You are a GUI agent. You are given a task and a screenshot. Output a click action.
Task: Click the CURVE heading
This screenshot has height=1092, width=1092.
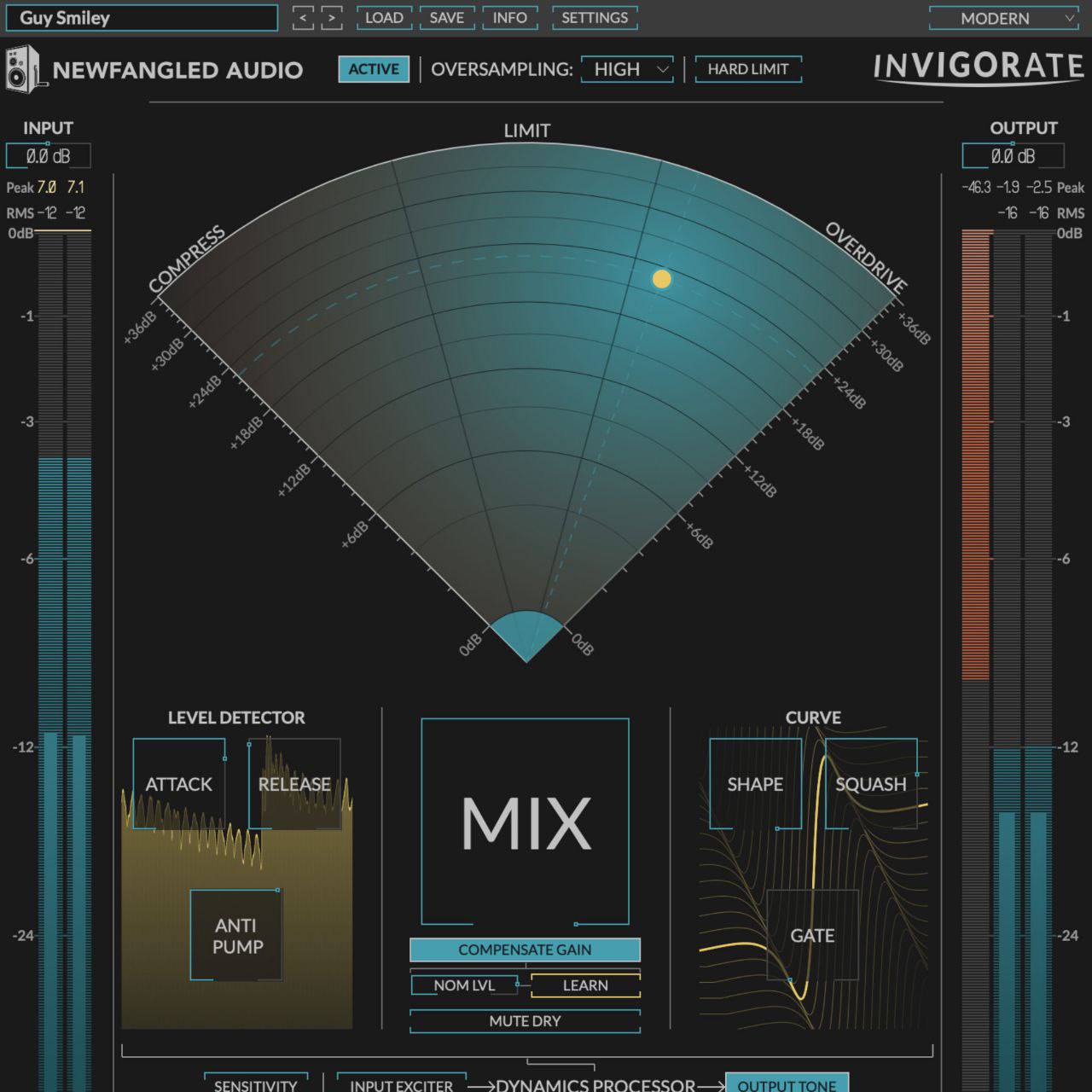click(813, 717)
